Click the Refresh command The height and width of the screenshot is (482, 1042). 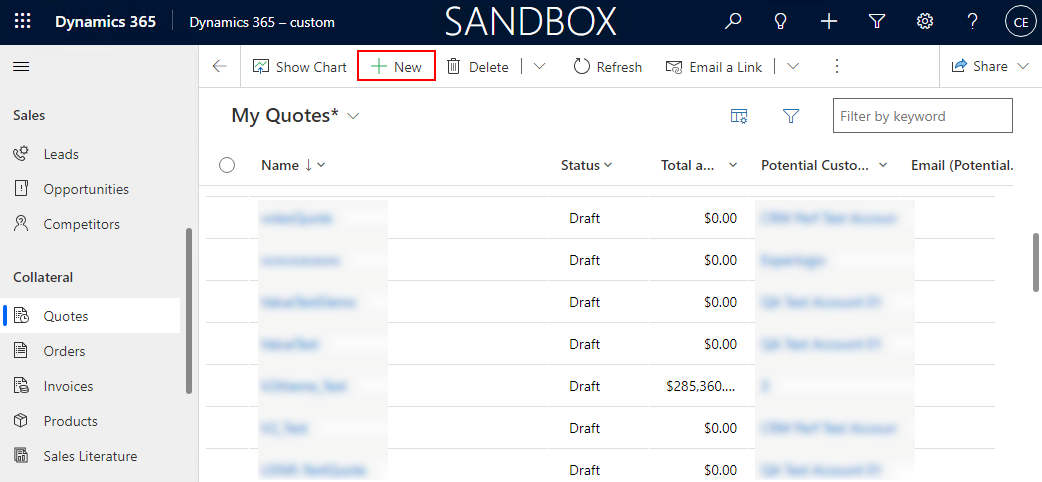[x=607, y=66]
